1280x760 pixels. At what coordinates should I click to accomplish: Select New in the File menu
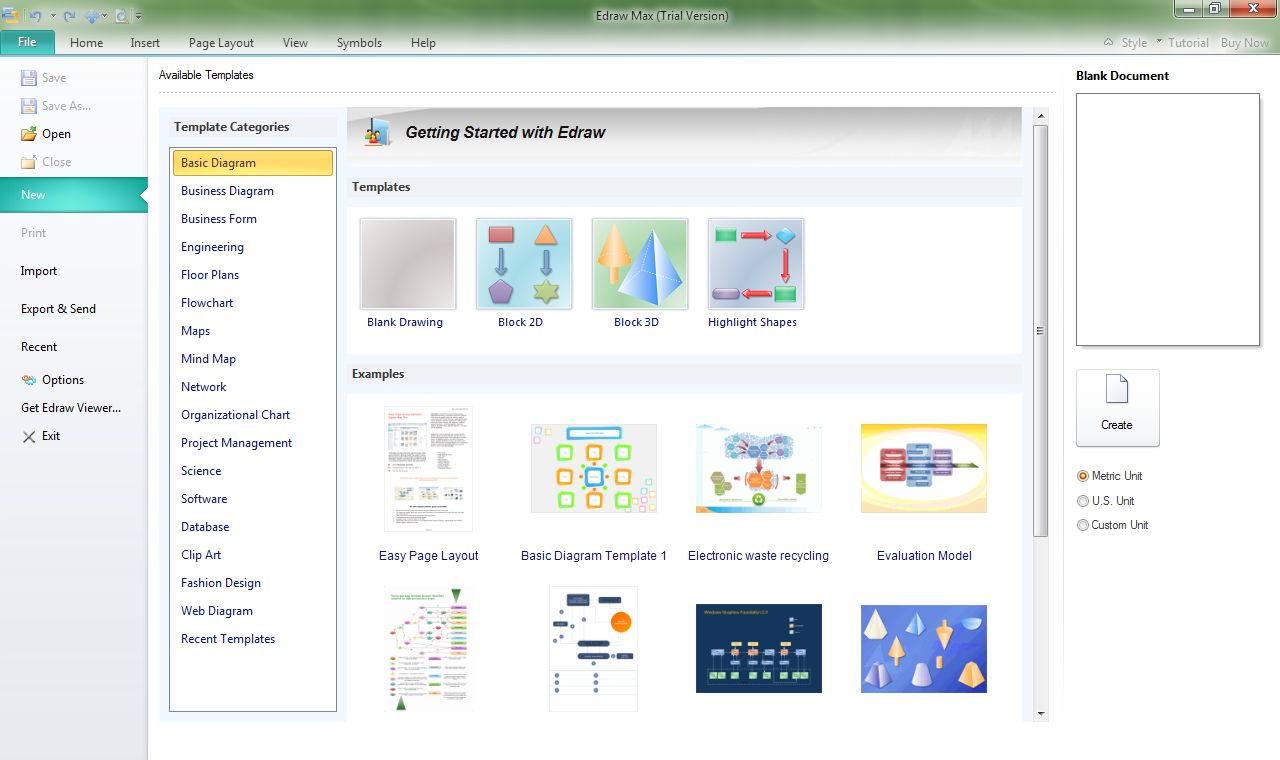pos(74,195)
